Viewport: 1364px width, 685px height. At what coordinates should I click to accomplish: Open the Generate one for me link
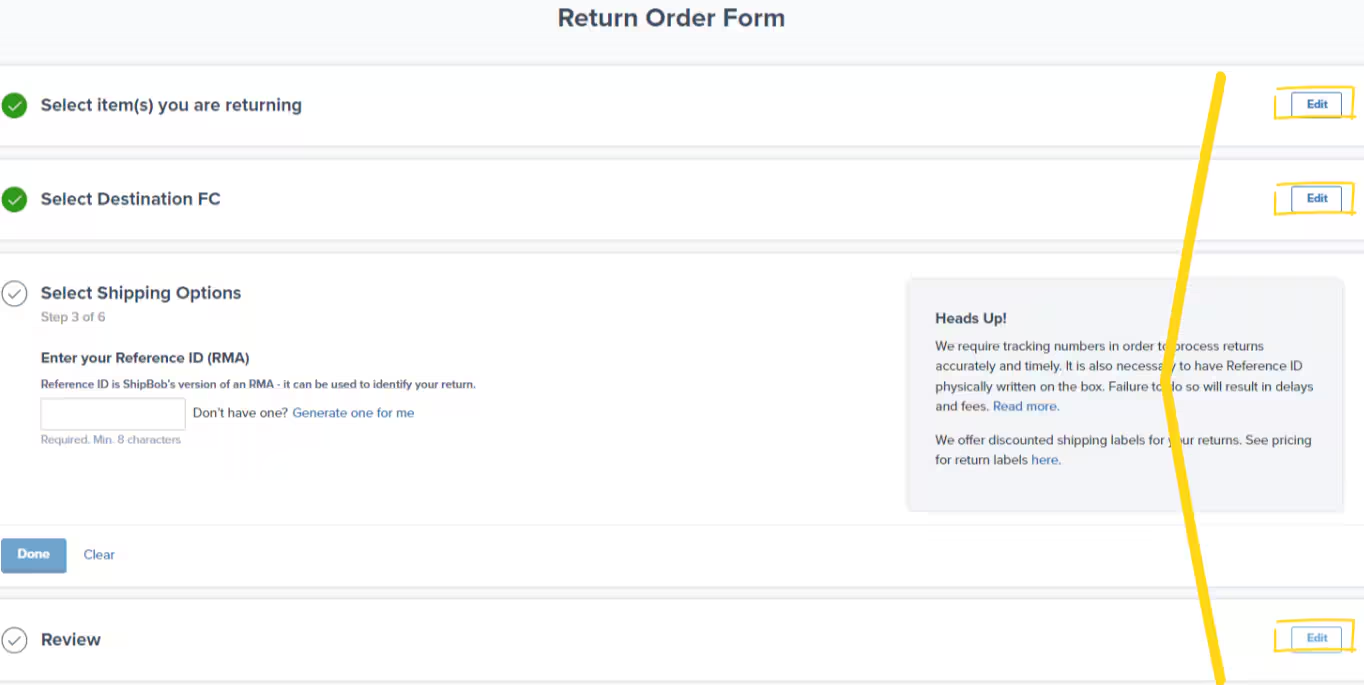[x=353, y=412]
